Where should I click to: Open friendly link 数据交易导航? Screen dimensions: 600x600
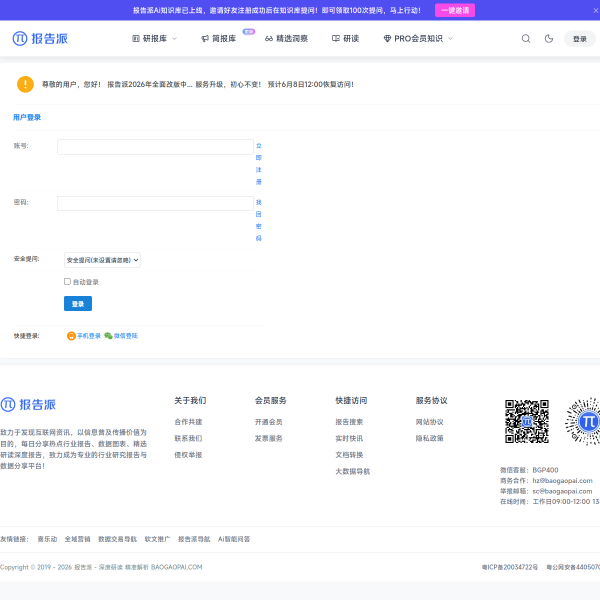[x=117, y=539]
